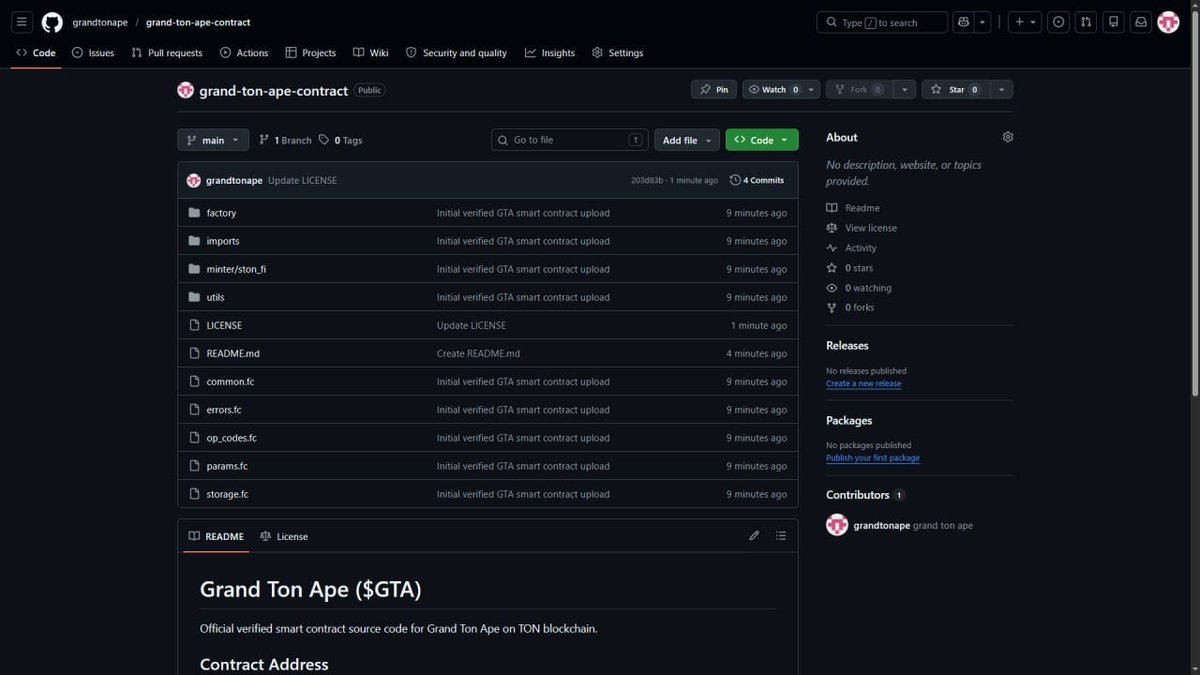Open README outline list icon
Image resolution: width=1200 pixels, height=675 pixels.
pos(781,536)
